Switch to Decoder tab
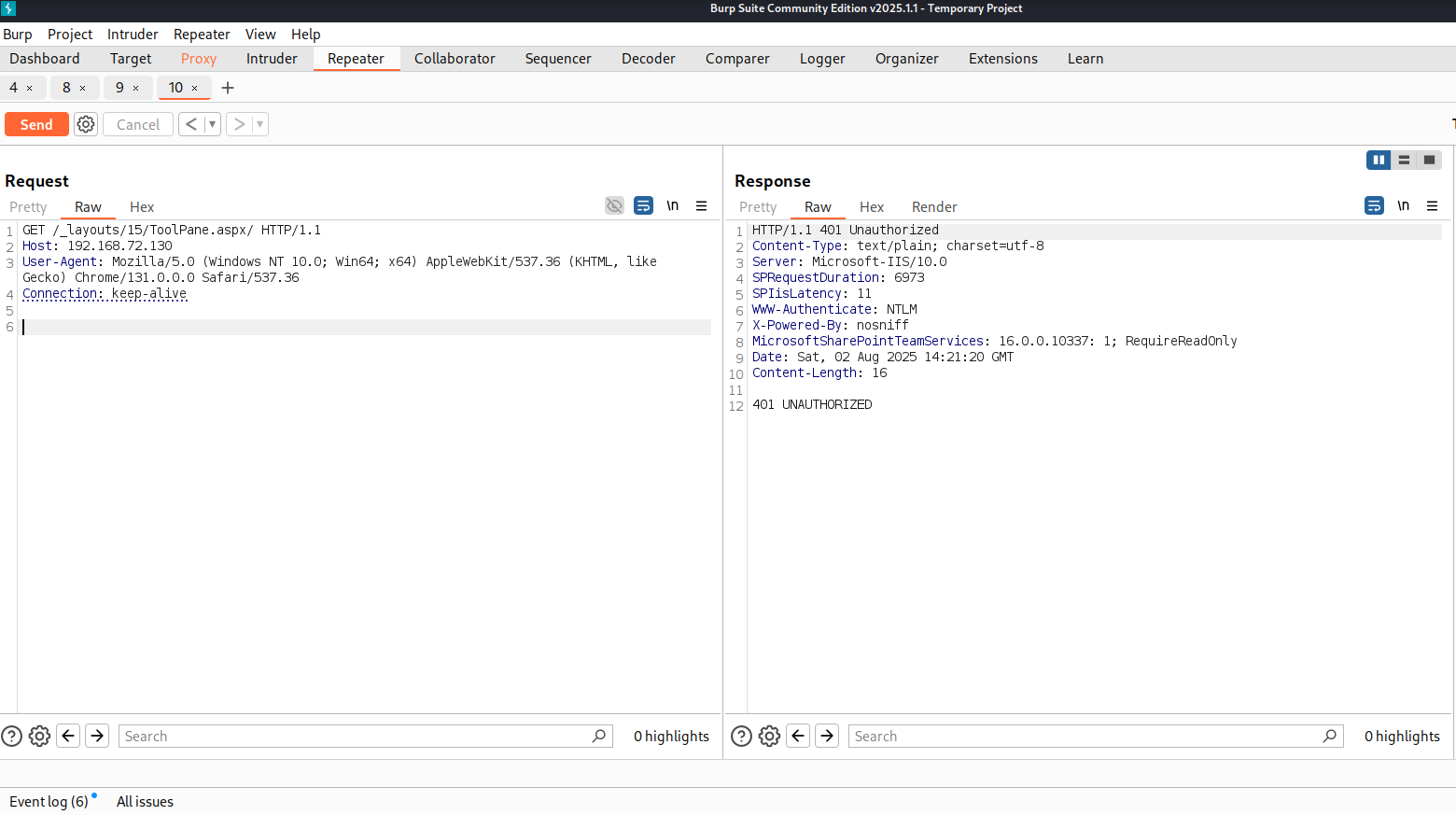Screen dimensions: 1456x815 click(x=649, y=58)
